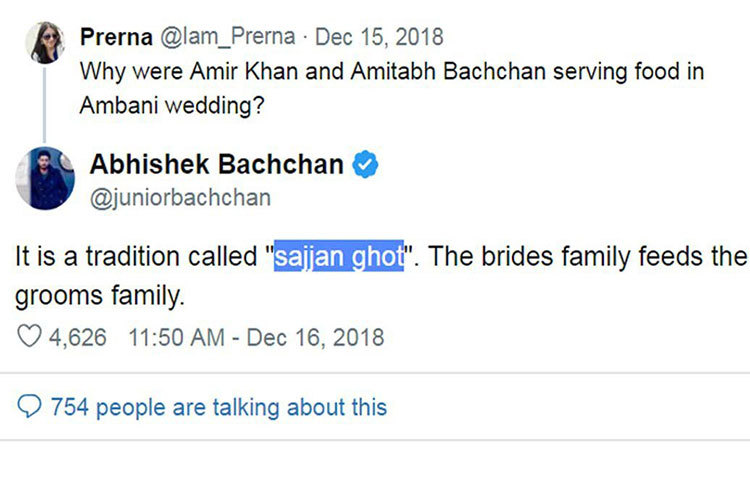Viewport: 750px width, 480px height.
Task: Click Prerna's profile avatar
Action: coord(46,43)
